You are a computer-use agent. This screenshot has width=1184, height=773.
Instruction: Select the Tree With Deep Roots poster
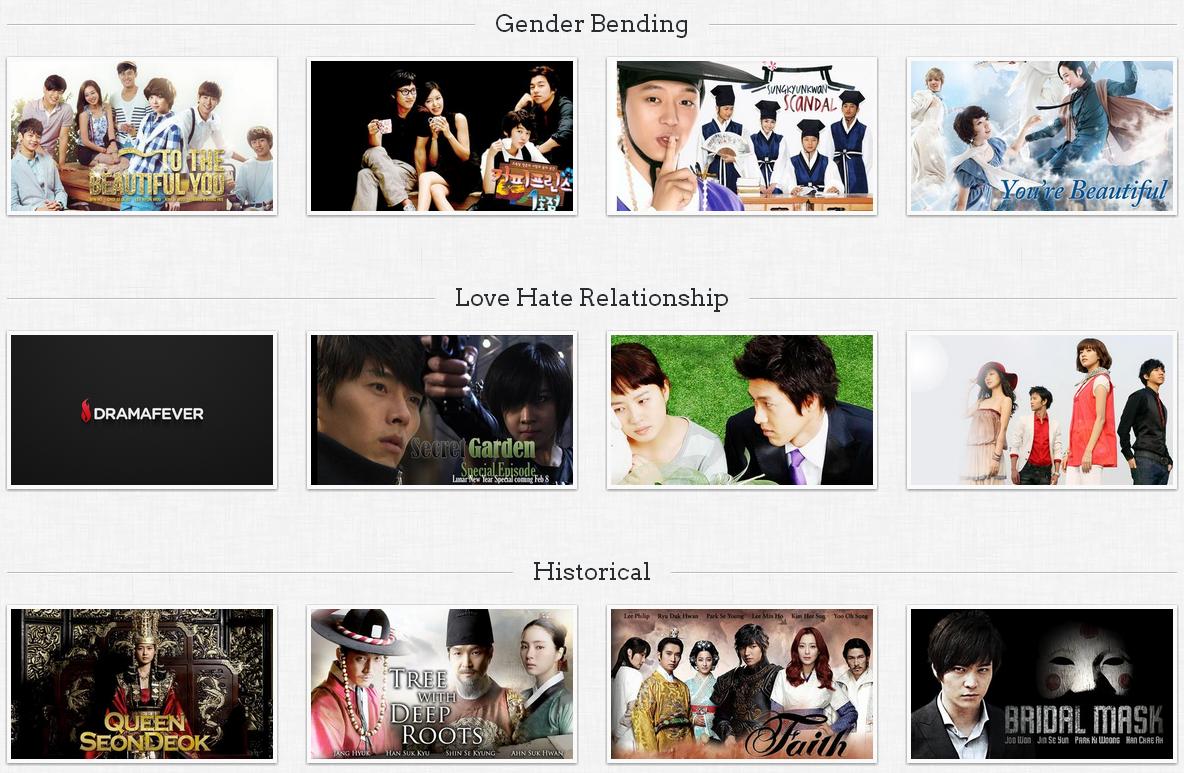click(x=442, y=684)
